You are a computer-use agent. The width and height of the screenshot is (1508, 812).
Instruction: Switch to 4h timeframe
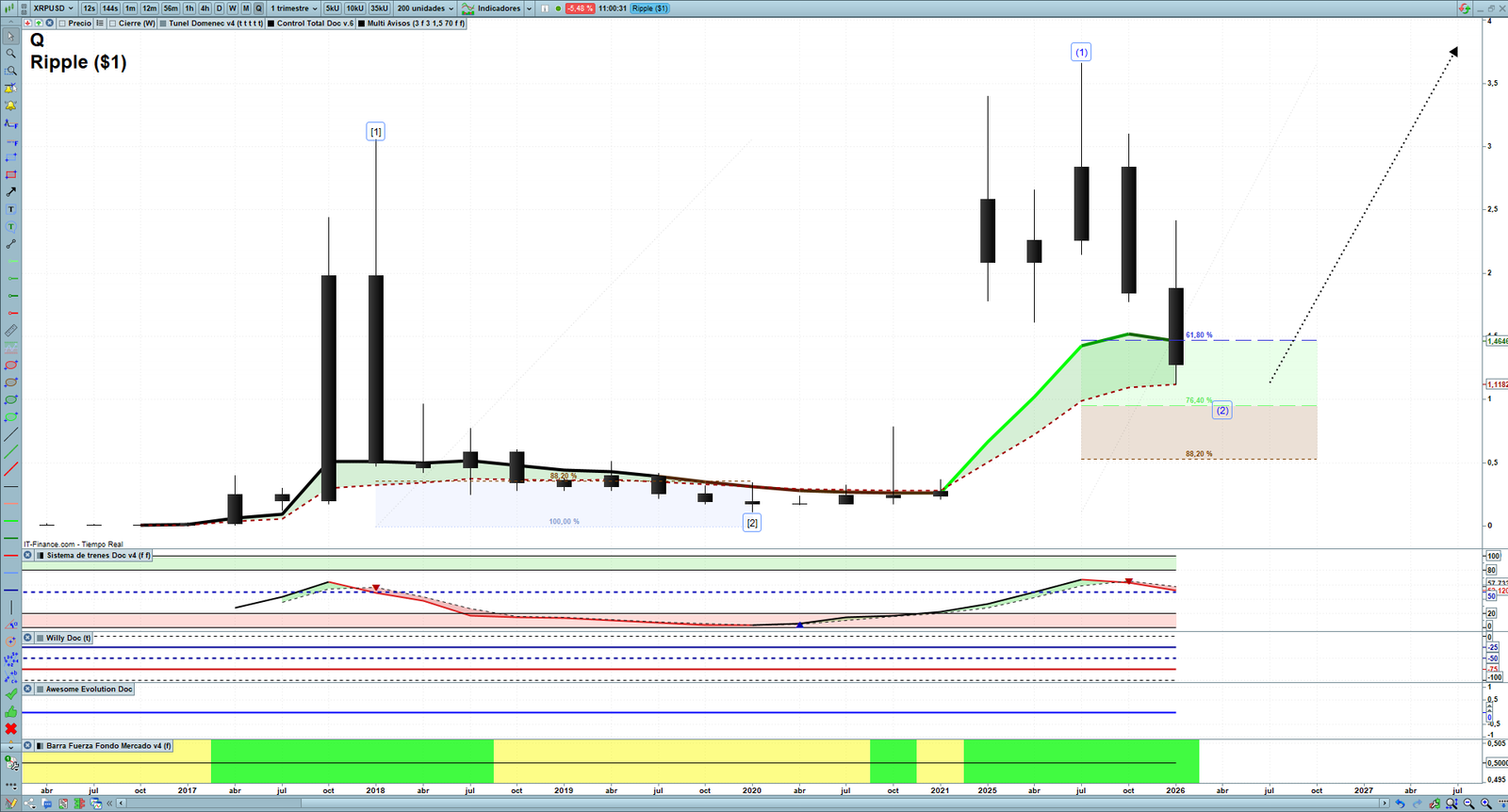[205, 8]
